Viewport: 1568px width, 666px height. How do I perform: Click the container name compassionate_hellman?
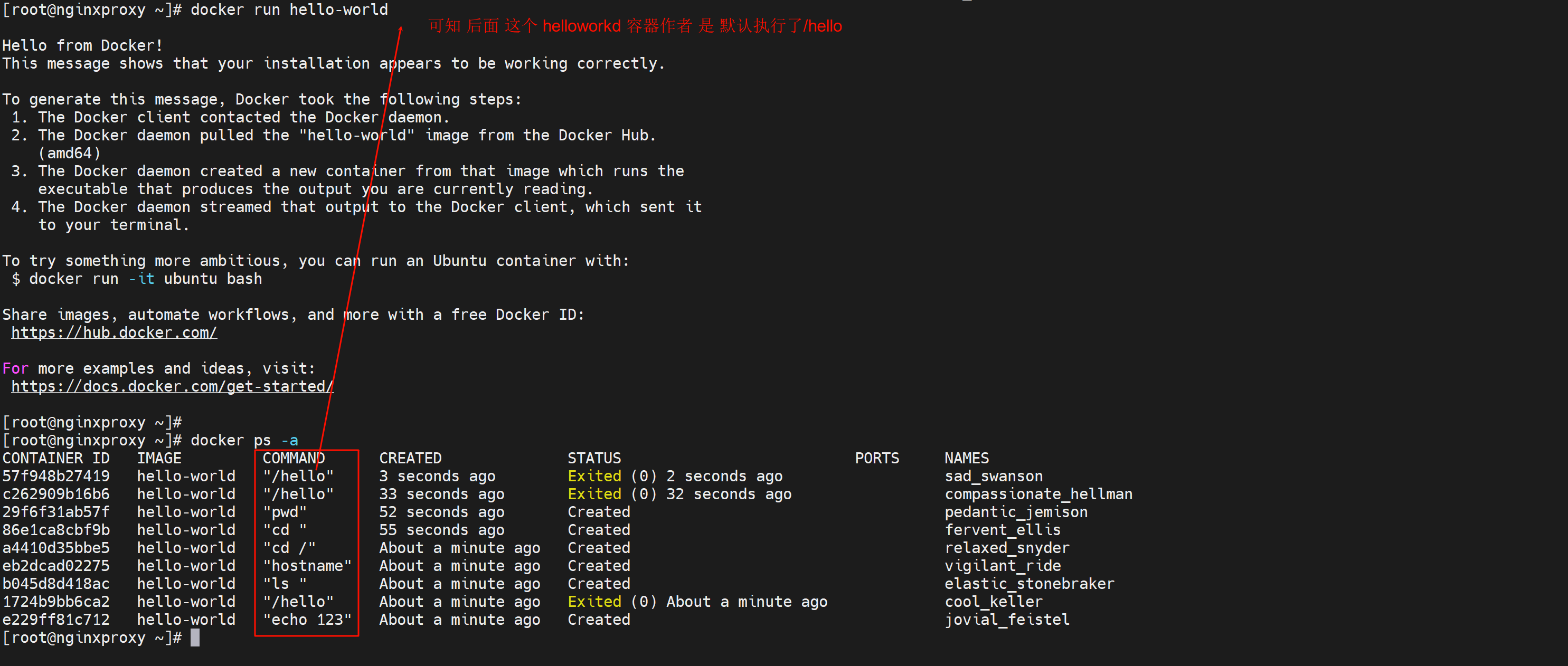(1038, 494)
